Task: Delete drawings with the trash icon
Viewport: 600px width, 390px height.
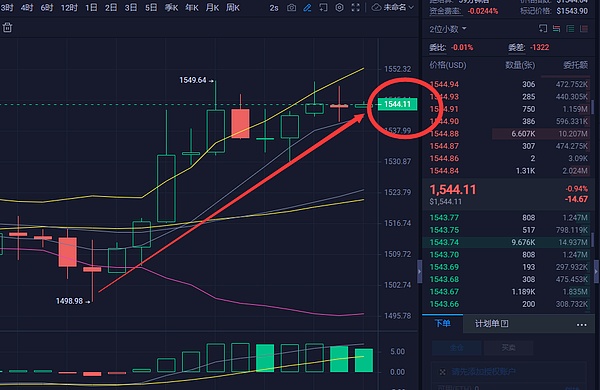Action: 7,28
